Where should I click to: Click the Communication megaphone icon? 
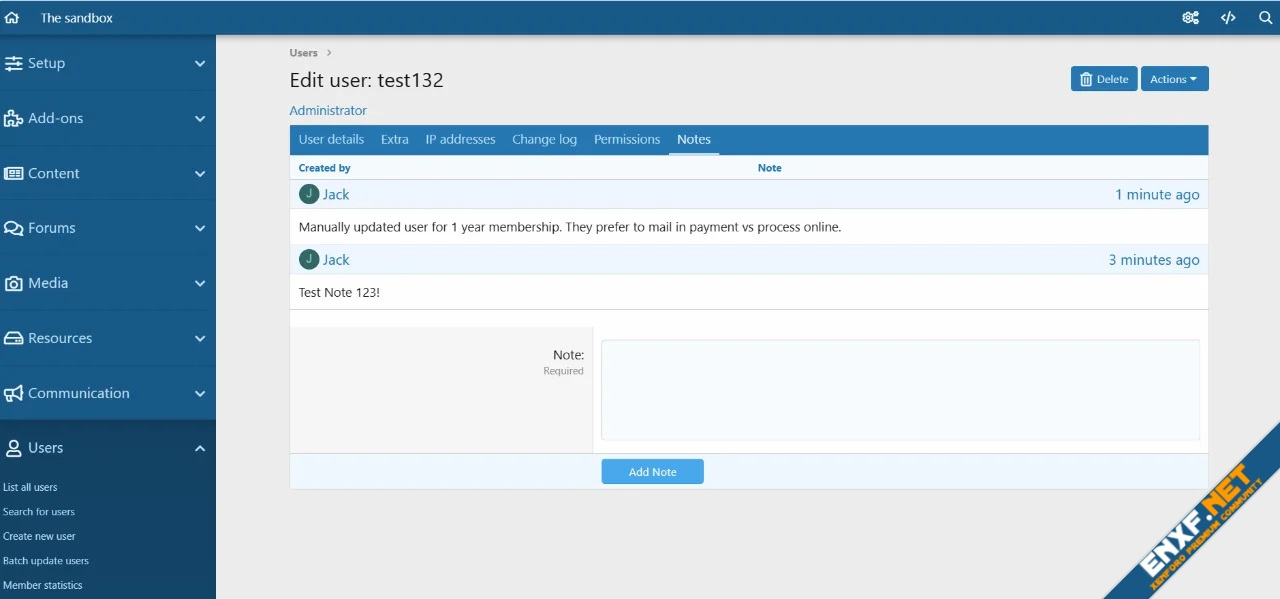click(13, 393)
